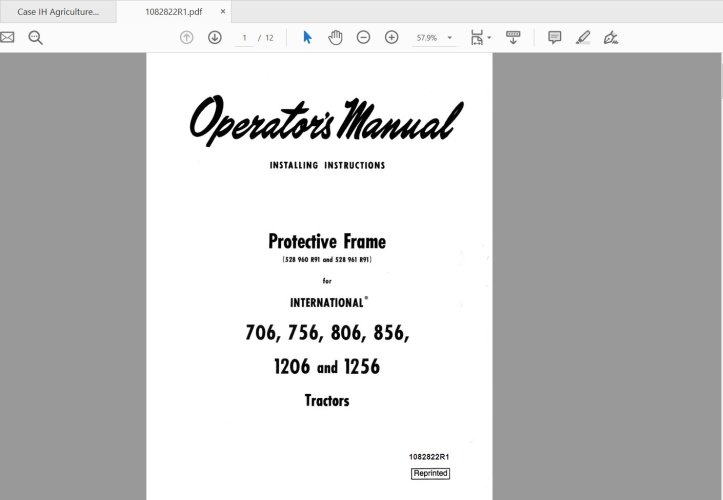
Task: Select the 1082822R1.pdf tab
Action: click(x=173, y=12)
